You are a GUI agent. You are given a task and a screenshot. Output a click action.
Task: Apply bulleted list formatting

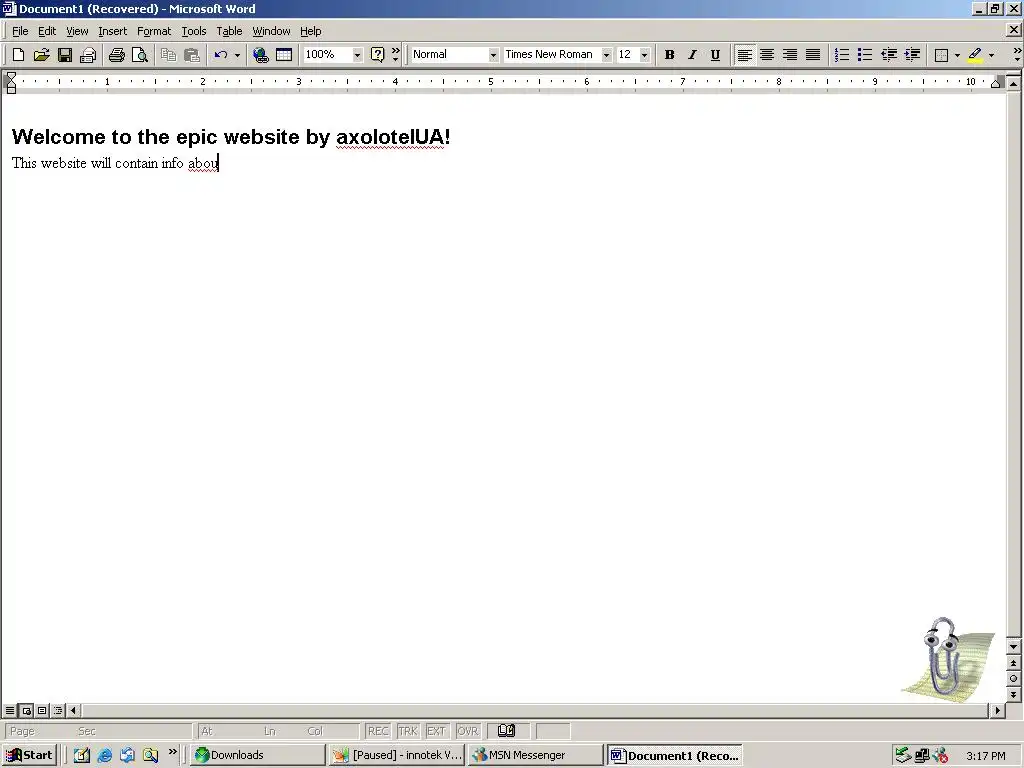tap(865, 55)
